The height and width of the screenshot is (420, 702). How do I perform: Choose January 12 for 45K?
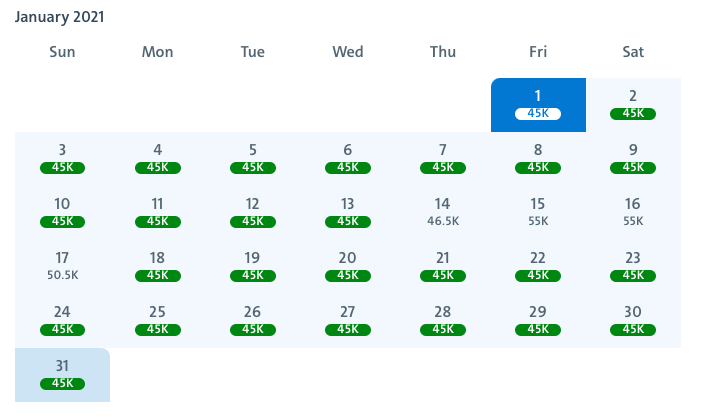click(252, 212)
